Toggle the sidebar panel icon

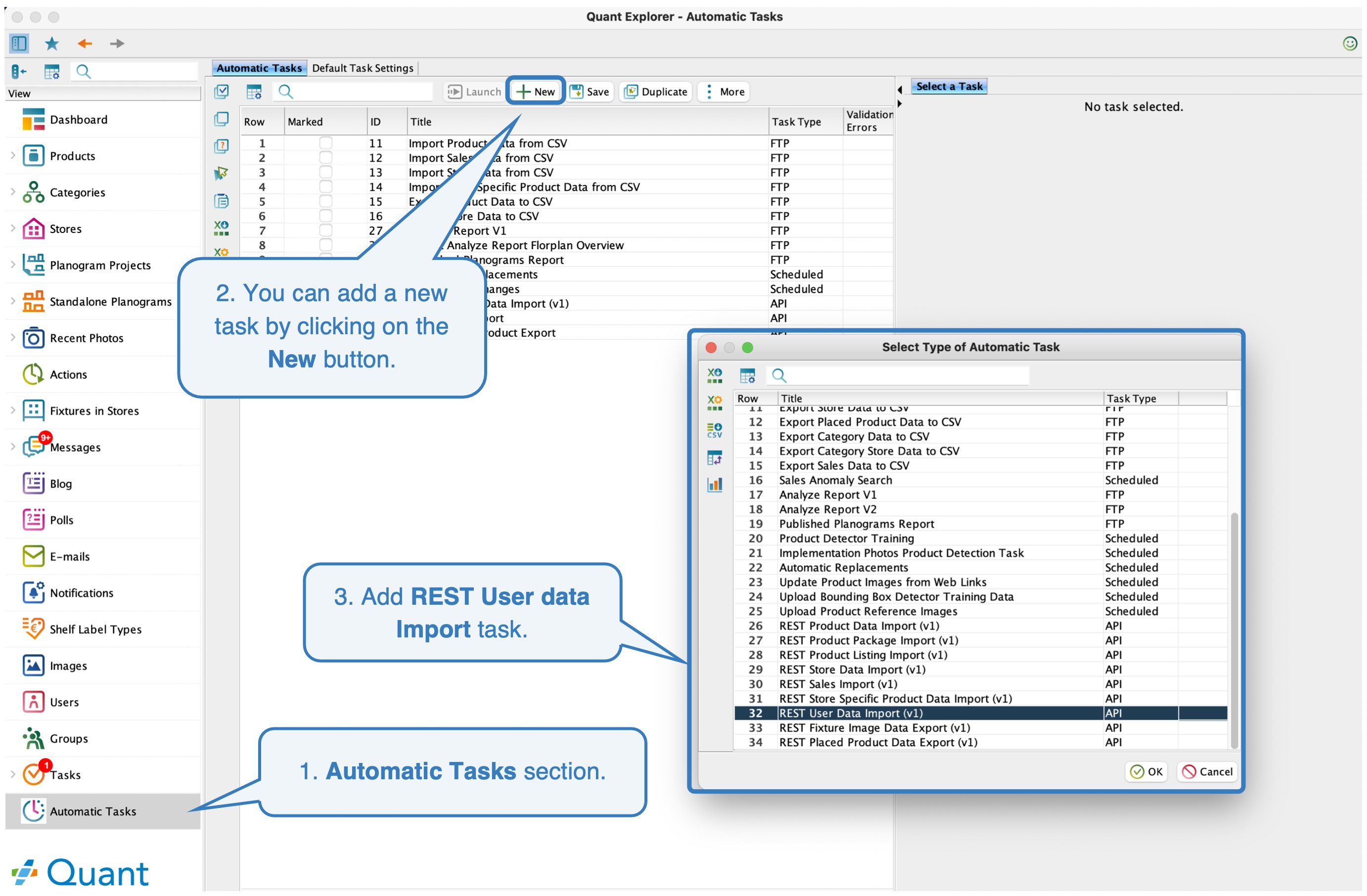pyautogui.click(x=19, y=43)
